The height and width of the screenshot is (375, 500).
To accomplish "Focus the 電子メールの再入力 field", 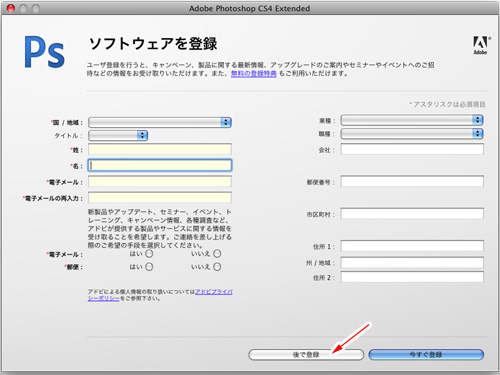I will (160, 198).
